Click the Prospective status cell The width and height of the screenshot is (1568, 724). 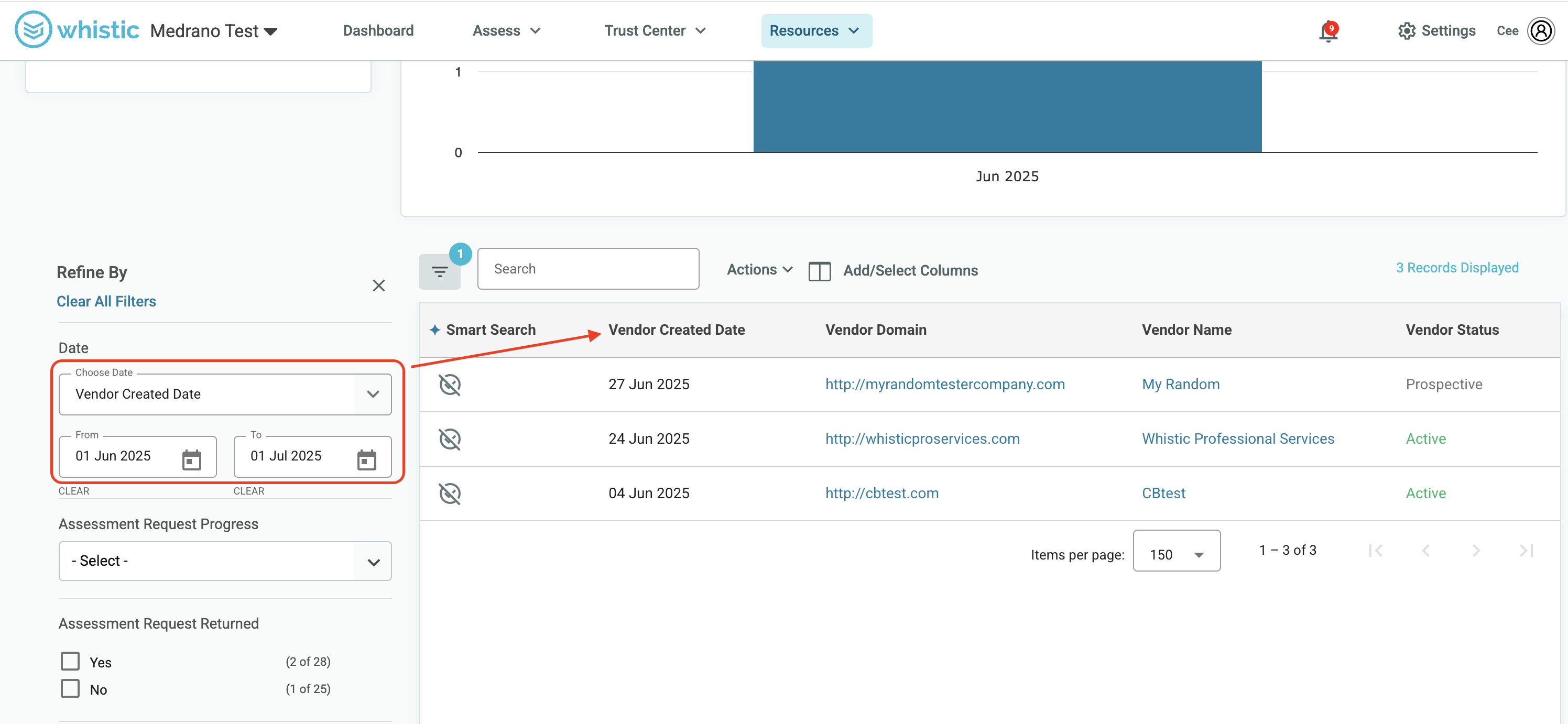click(1444, 385)
